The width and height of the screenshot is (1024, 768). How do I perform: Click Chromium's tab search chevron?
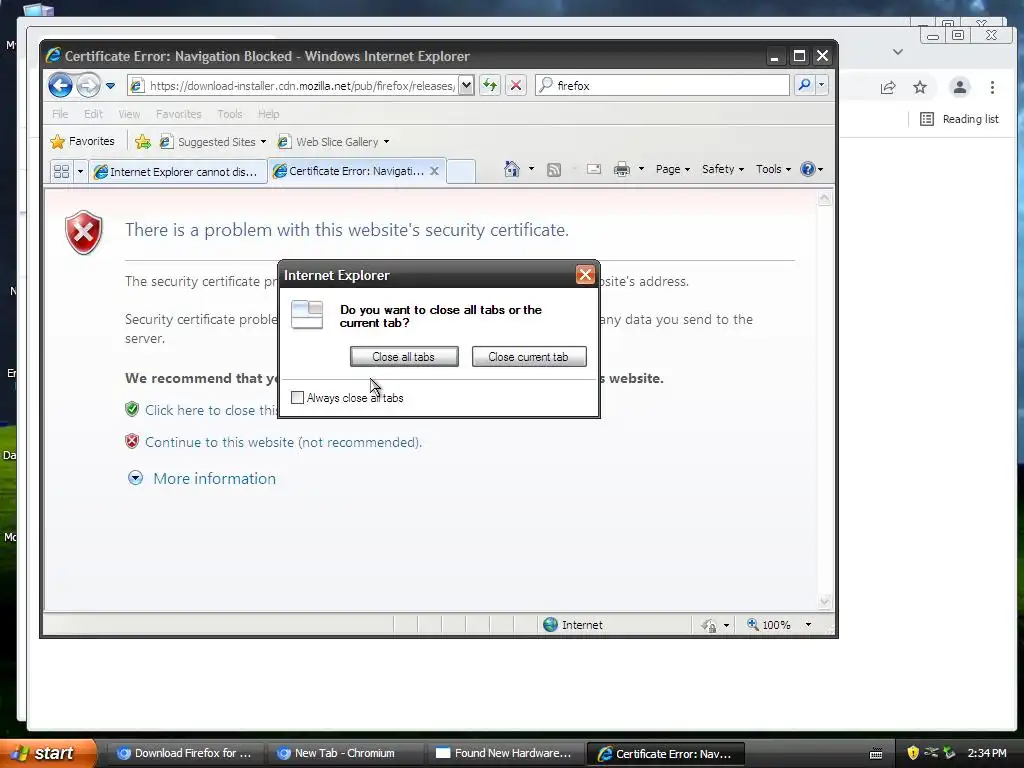[898, 52]
